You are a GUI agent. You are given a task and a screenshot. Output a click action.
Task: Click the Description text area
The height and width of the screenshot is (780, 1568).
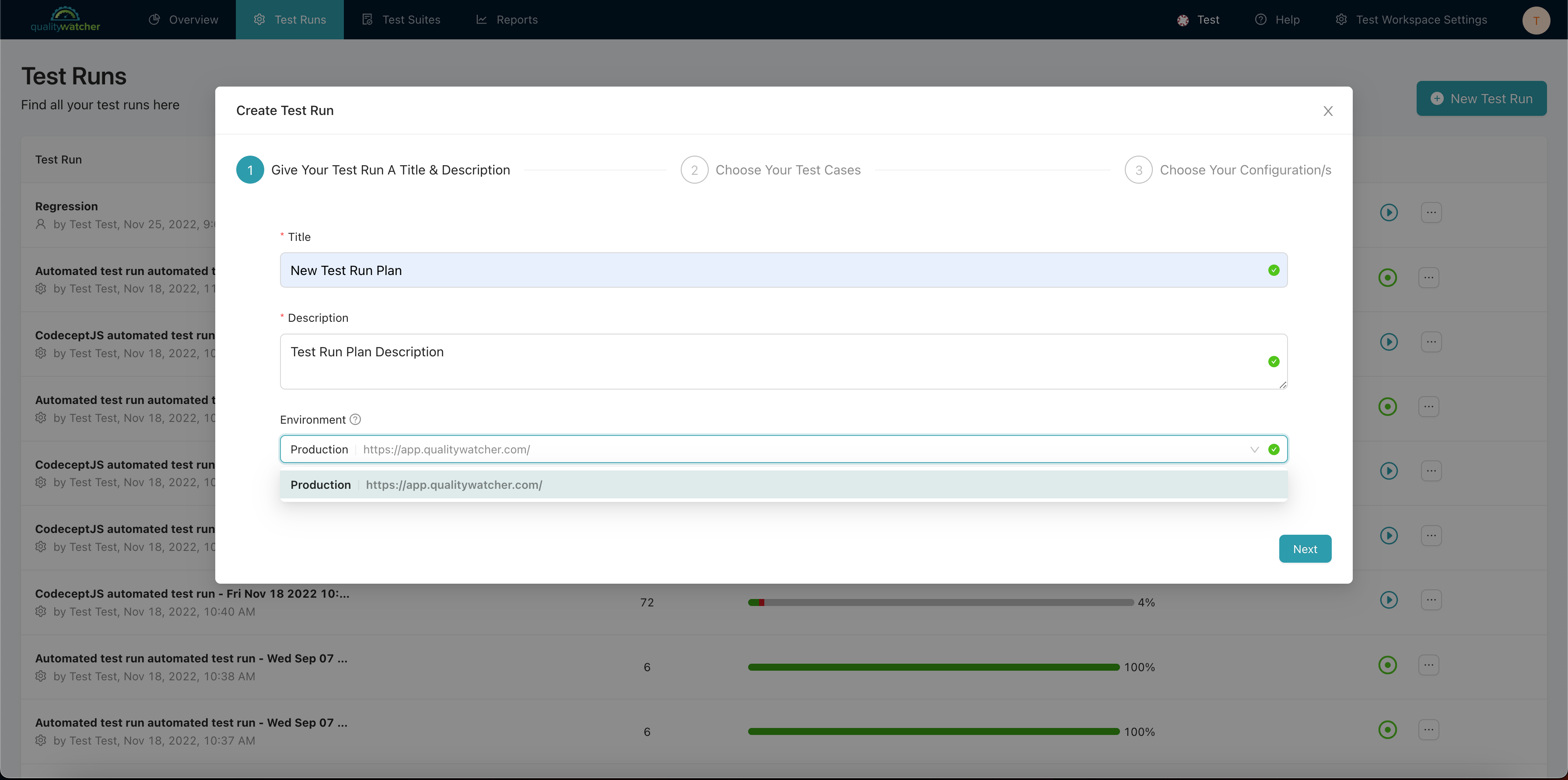[x=784, y=362]
